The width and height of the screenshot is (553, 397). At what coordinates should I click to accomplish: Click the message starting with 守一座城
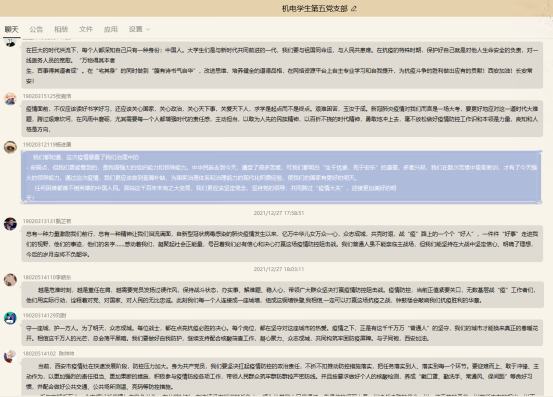click(282, 333)
